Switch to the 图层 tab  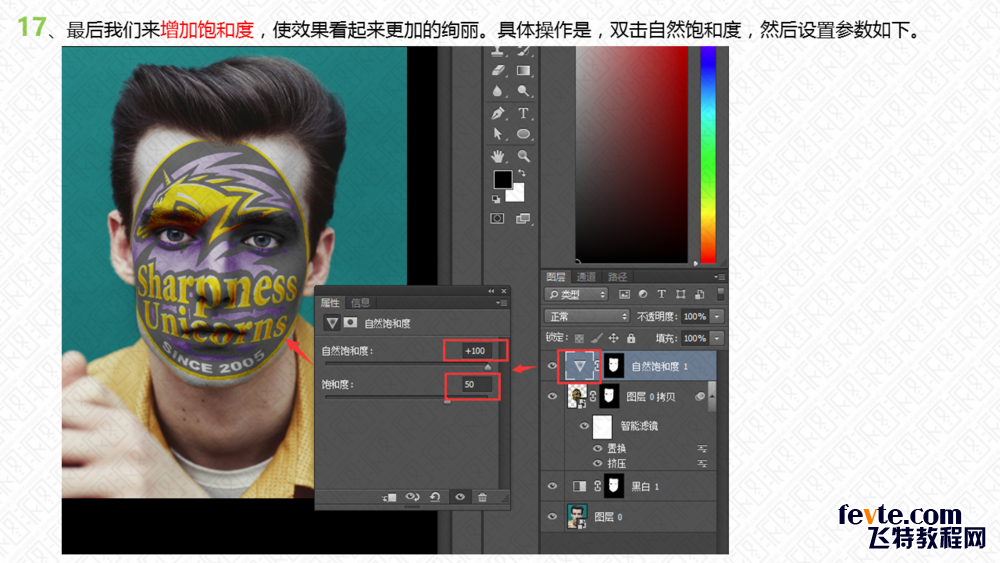(556, 277)
